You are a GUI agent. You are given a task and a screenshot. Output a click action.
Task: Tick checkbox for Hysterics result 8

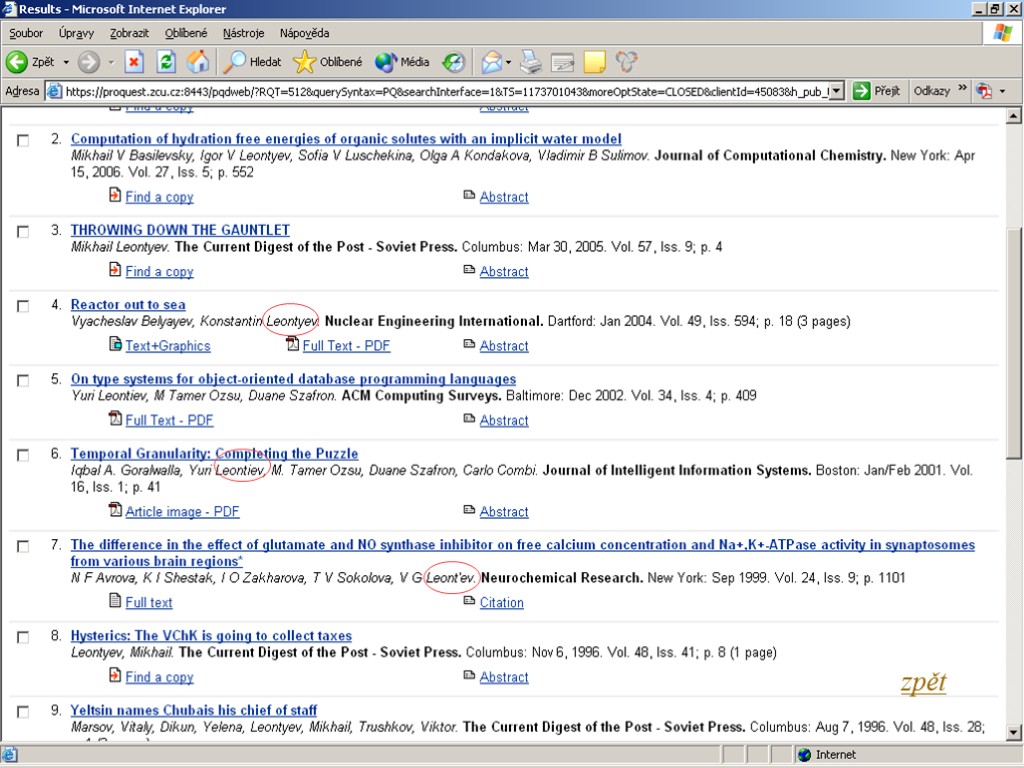point(23,637)
